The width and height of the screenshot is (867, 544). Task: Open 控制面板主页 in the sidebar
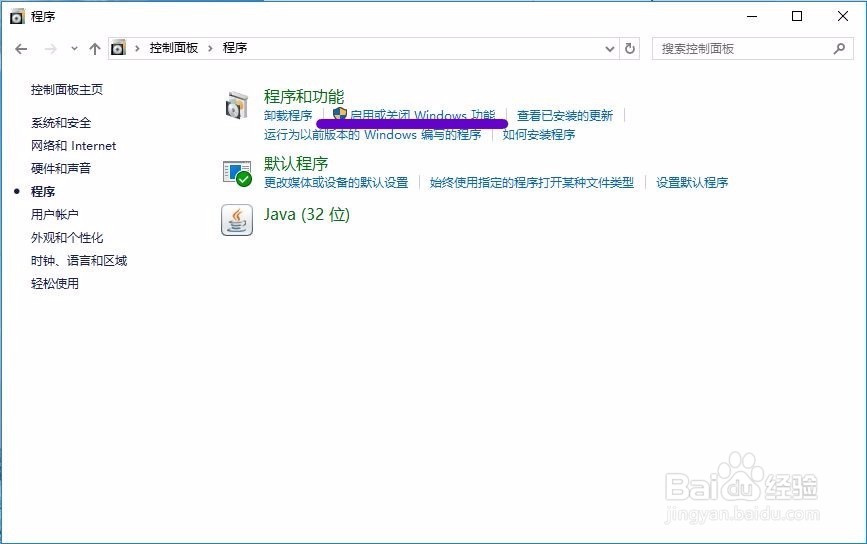pyautogui.click(x=67, y=90)
